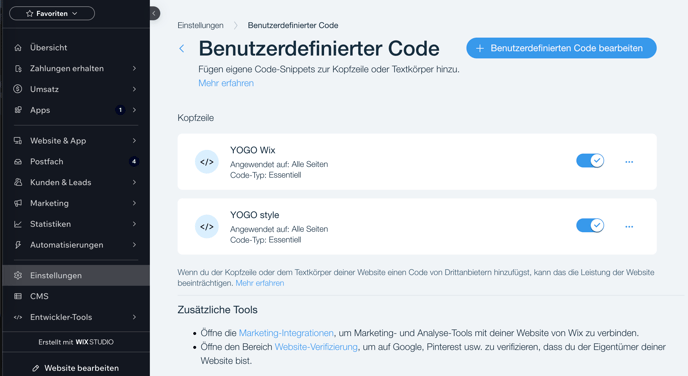This screenshot has width=688, height=376.
Task: Click the Erstellt mit WIX STUDIO label
Action: click(x=76, y=342)
